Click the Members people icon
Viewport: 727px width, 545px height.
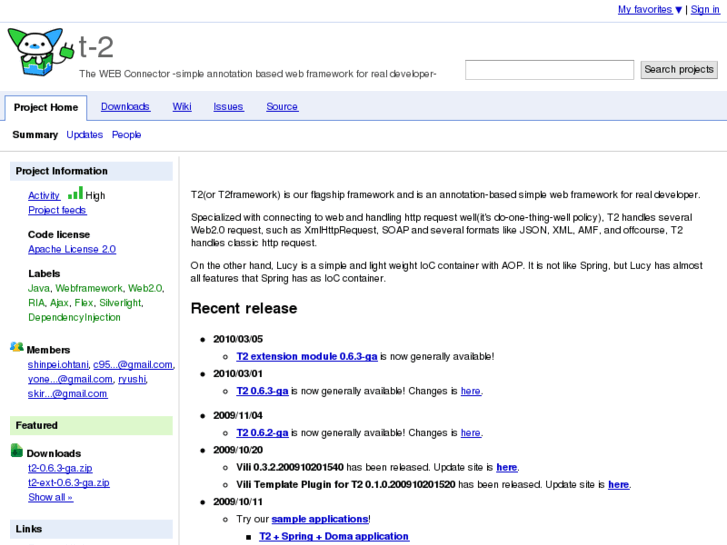[x=17, y=347]
